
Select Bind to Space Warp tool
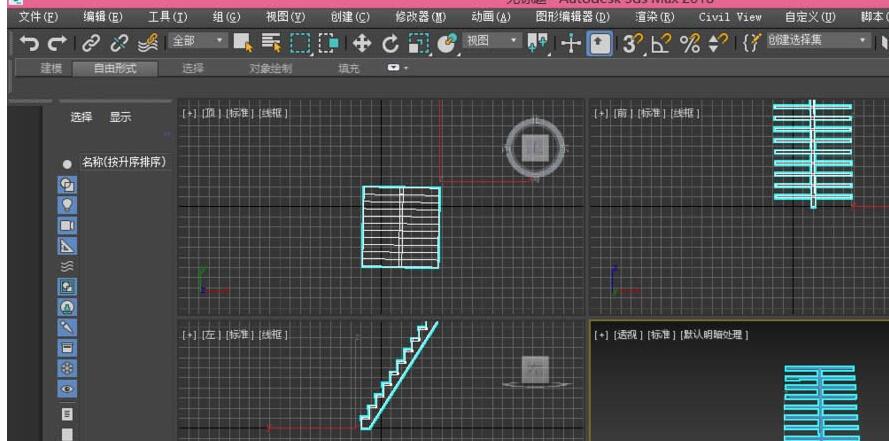click(x=147, y=43)
